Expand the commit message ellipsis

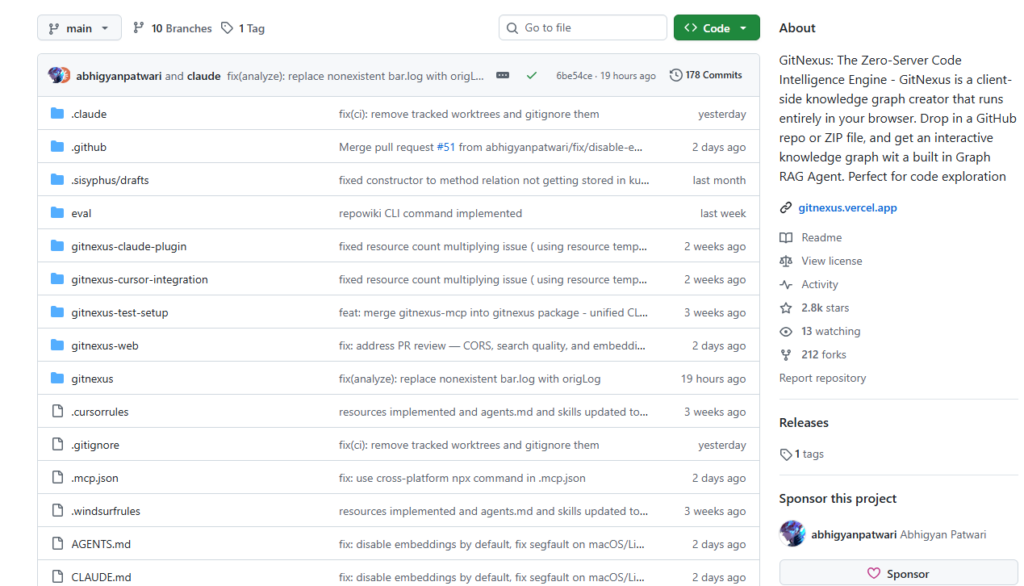click(x=503, y=75)
